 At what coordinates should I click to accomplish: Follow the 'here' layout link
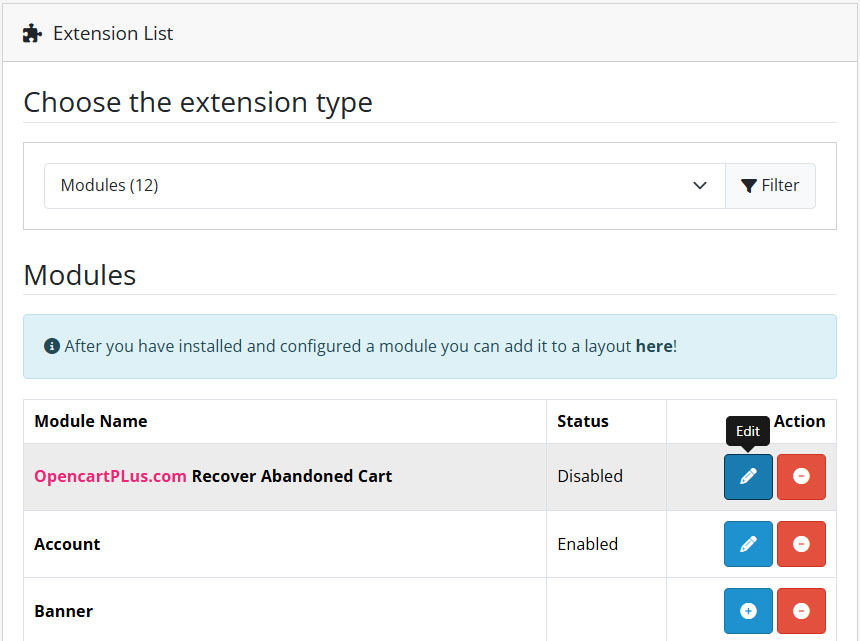pos(654,347)
